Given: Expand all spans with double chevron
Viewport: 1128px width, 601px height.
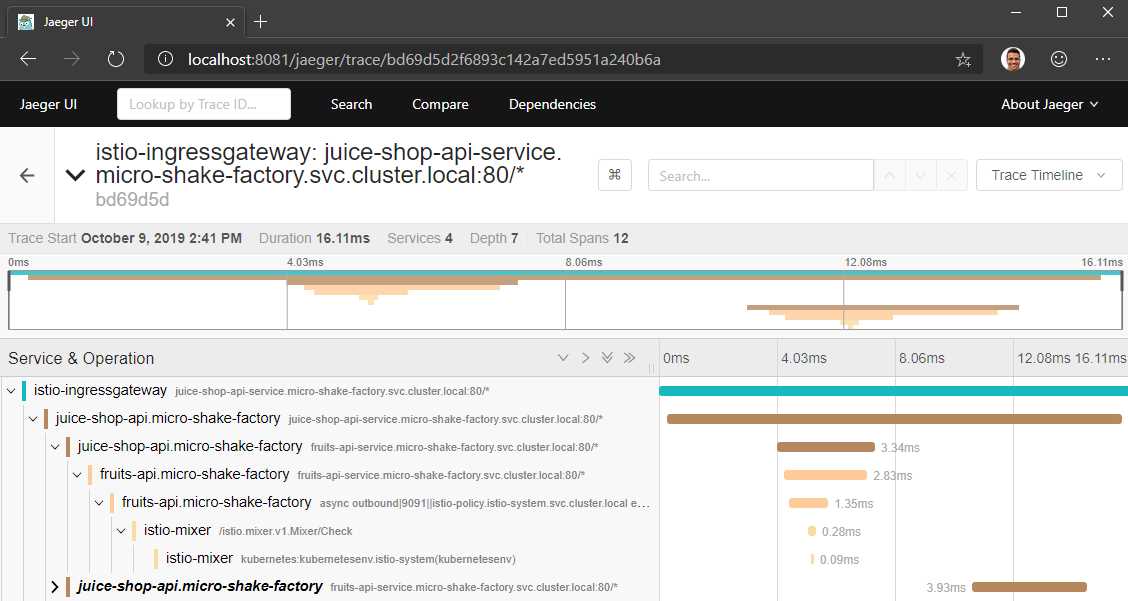Looking at the screenshot, I should click(x=607, y=358).
